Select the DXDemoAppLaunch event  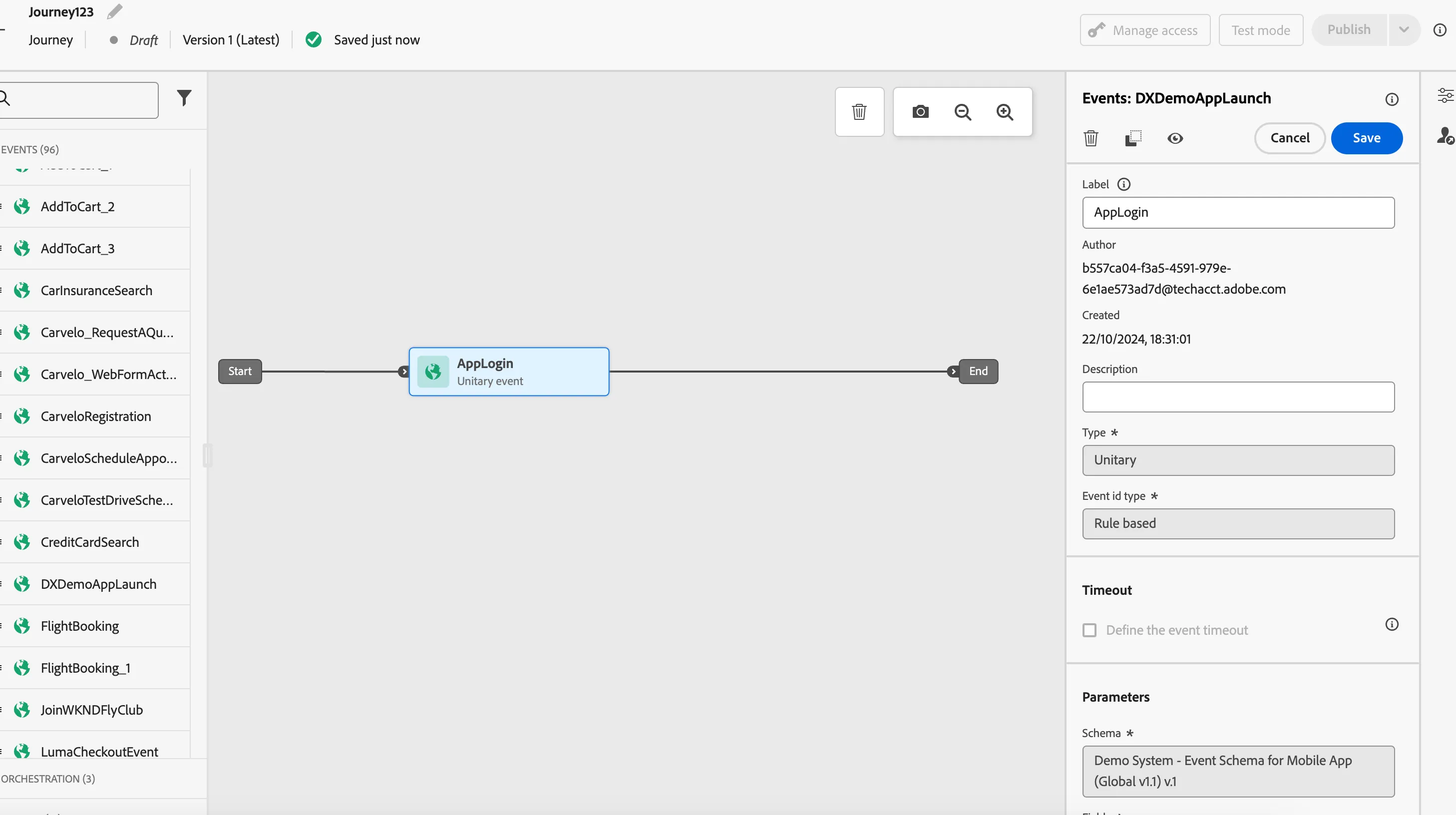pos(95,584)
